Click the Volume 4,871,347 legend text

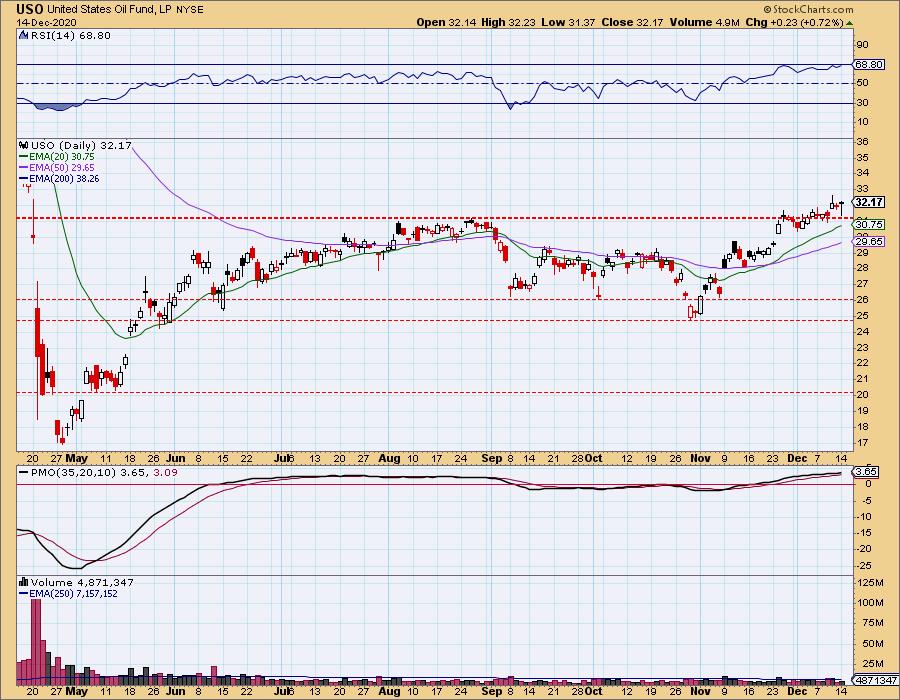click(82, 582)
